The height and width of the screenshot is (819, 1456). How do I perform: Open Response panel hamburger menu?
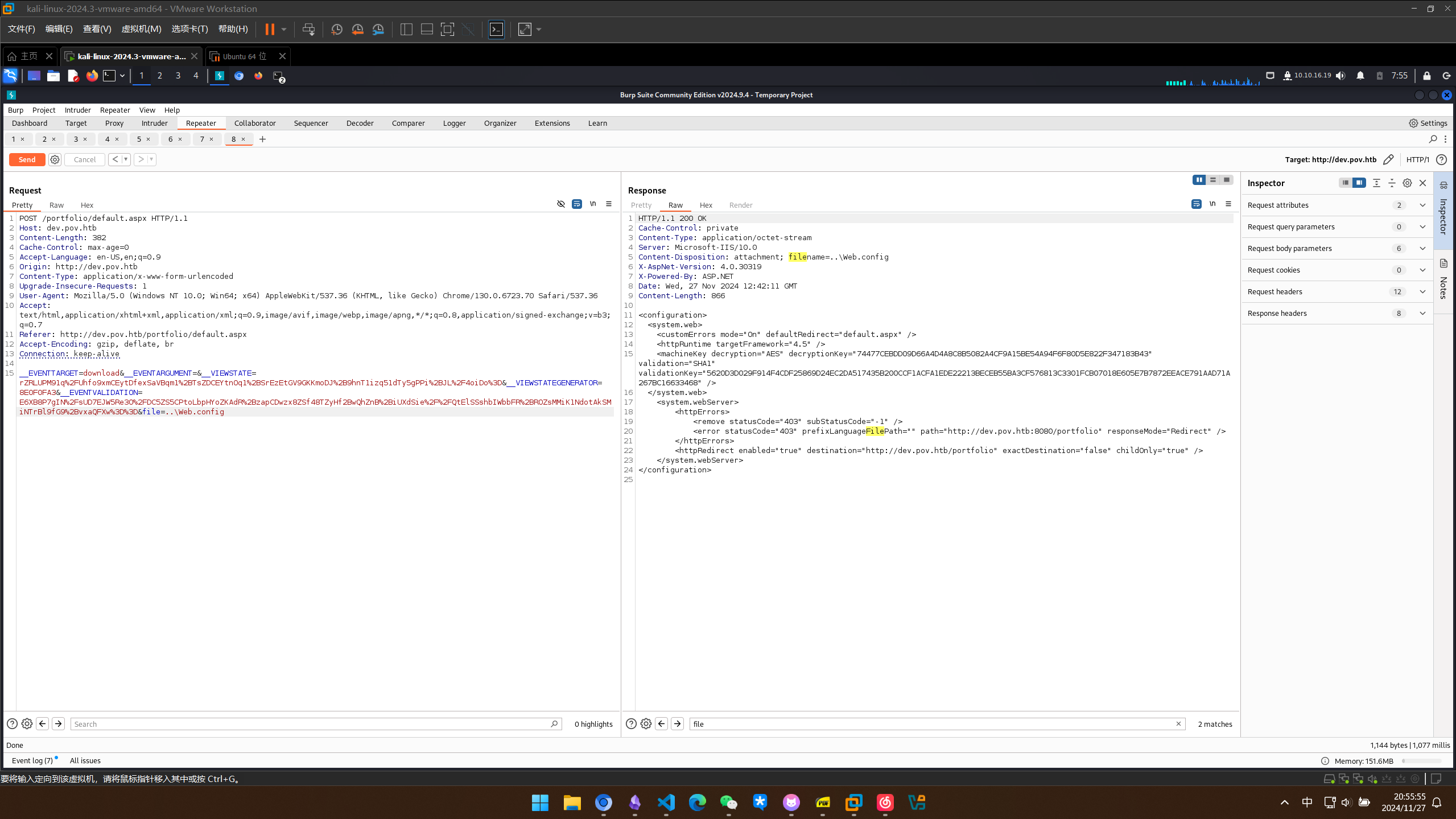[x=1228, y=204]
